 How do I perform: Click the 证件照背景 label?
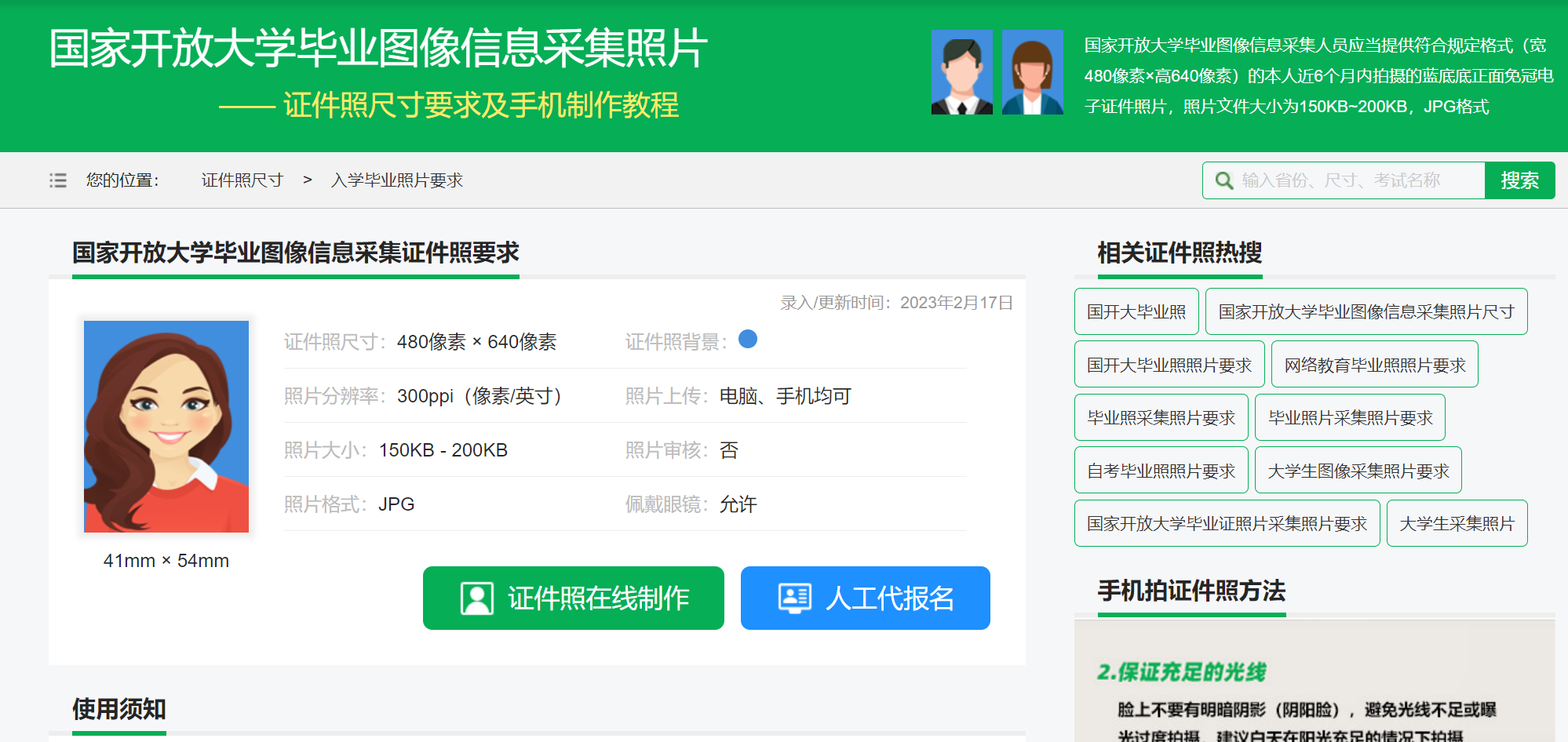[676, 342]
